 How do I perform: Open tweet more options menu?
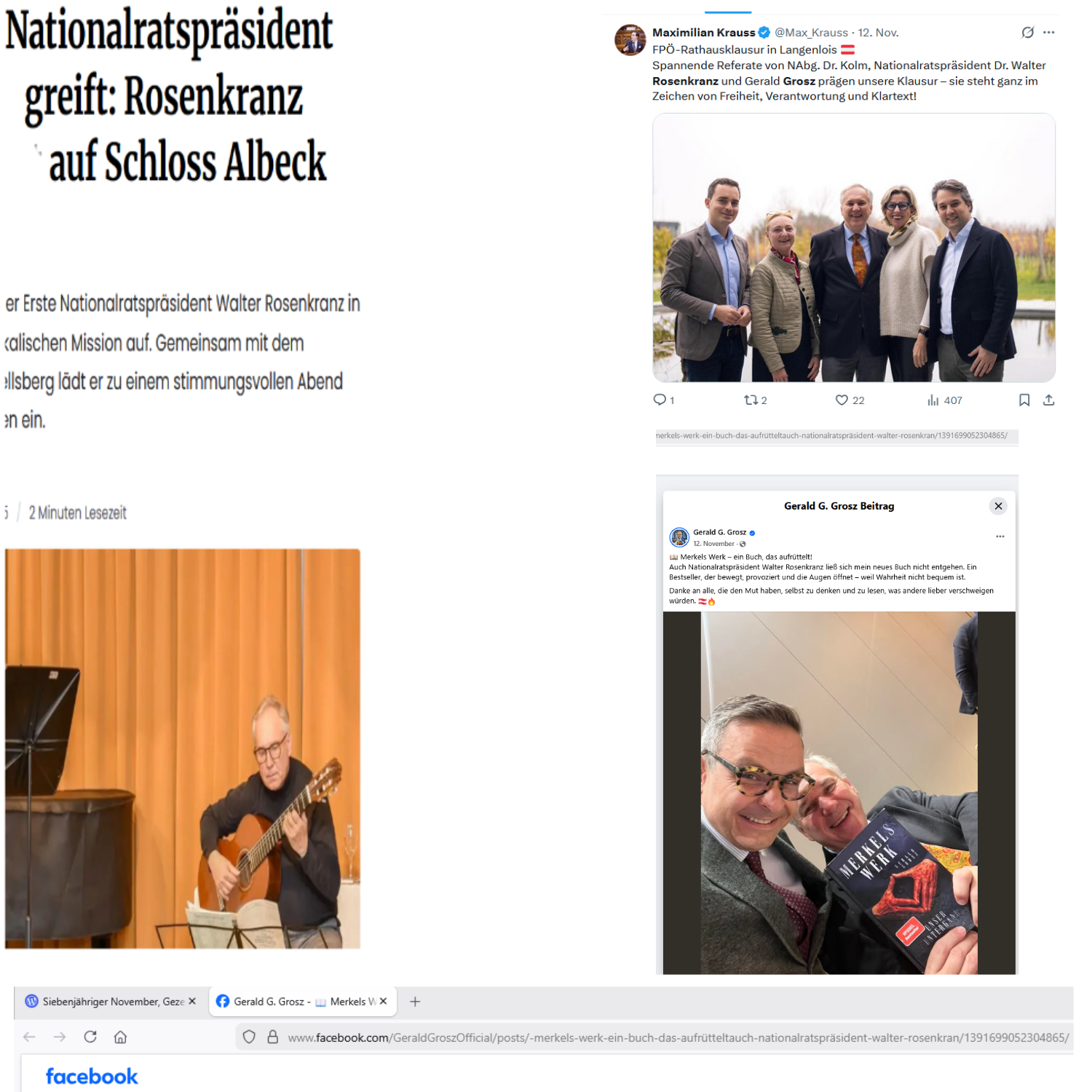pyautogui.click(x=1049, y=32)
